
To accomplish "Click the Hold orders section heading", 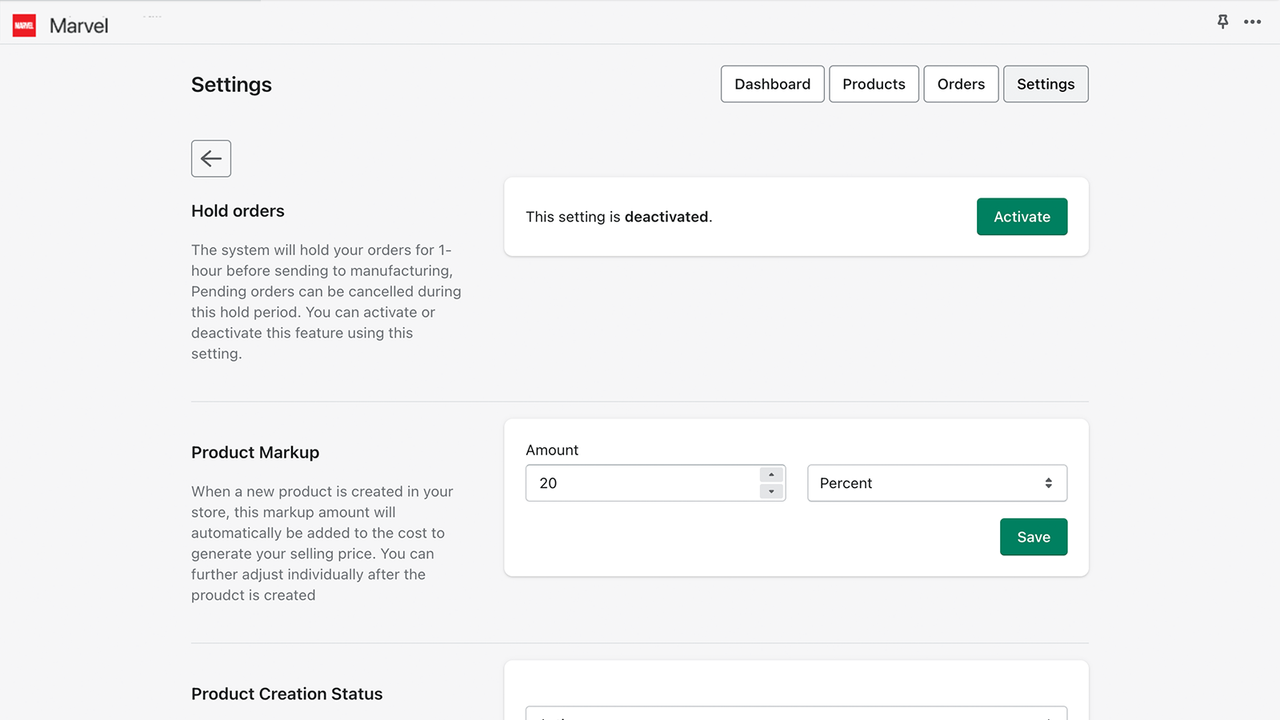I will click(x=238, y=211).
